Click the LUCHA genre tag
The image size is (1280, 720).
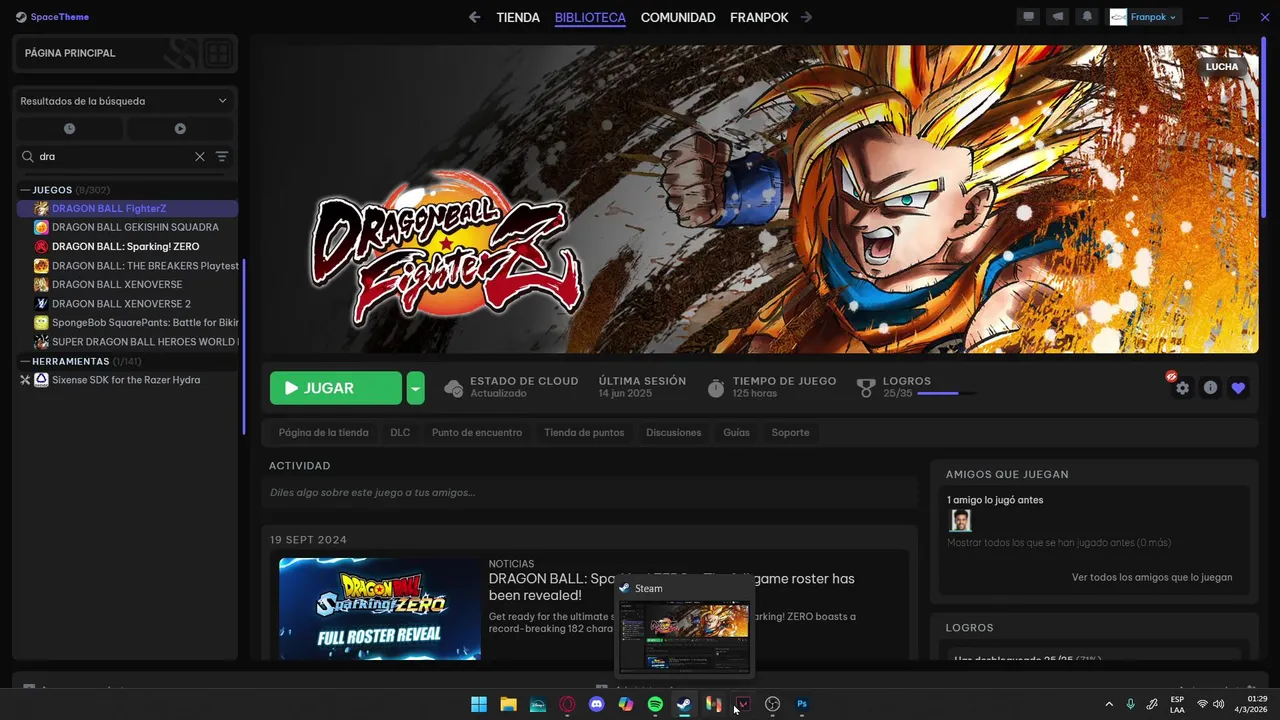(1222, 67)
